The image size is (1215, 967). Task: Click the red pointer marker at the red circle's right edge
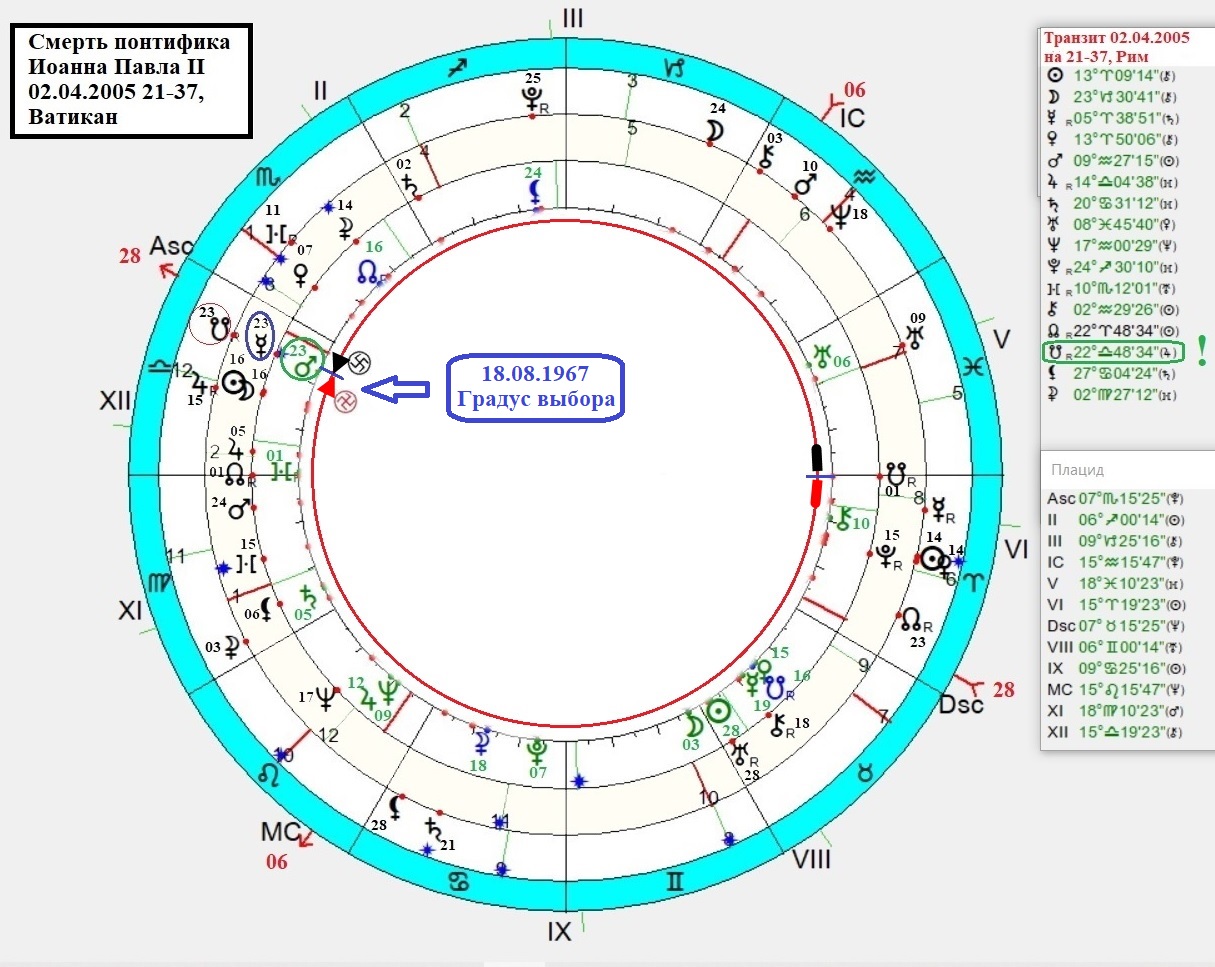815,493
